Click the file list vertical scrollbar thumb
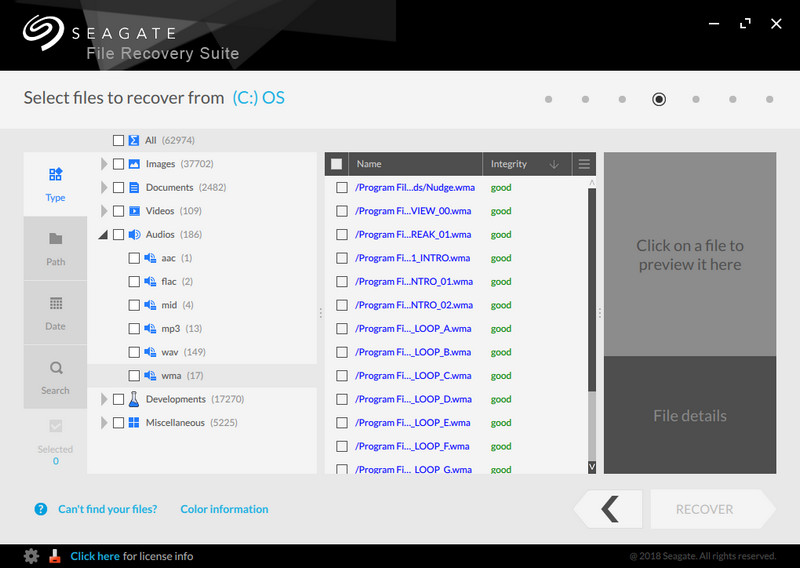Screen dimensions: 800x568 592,290
